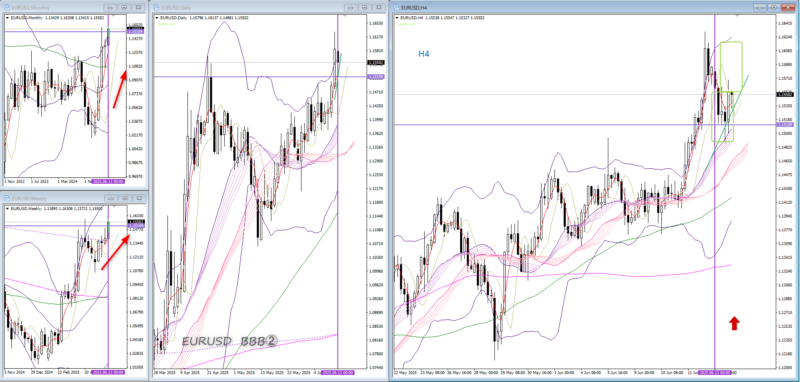Close the EURUSD,Daily chart window

click(x=379, y=8)
